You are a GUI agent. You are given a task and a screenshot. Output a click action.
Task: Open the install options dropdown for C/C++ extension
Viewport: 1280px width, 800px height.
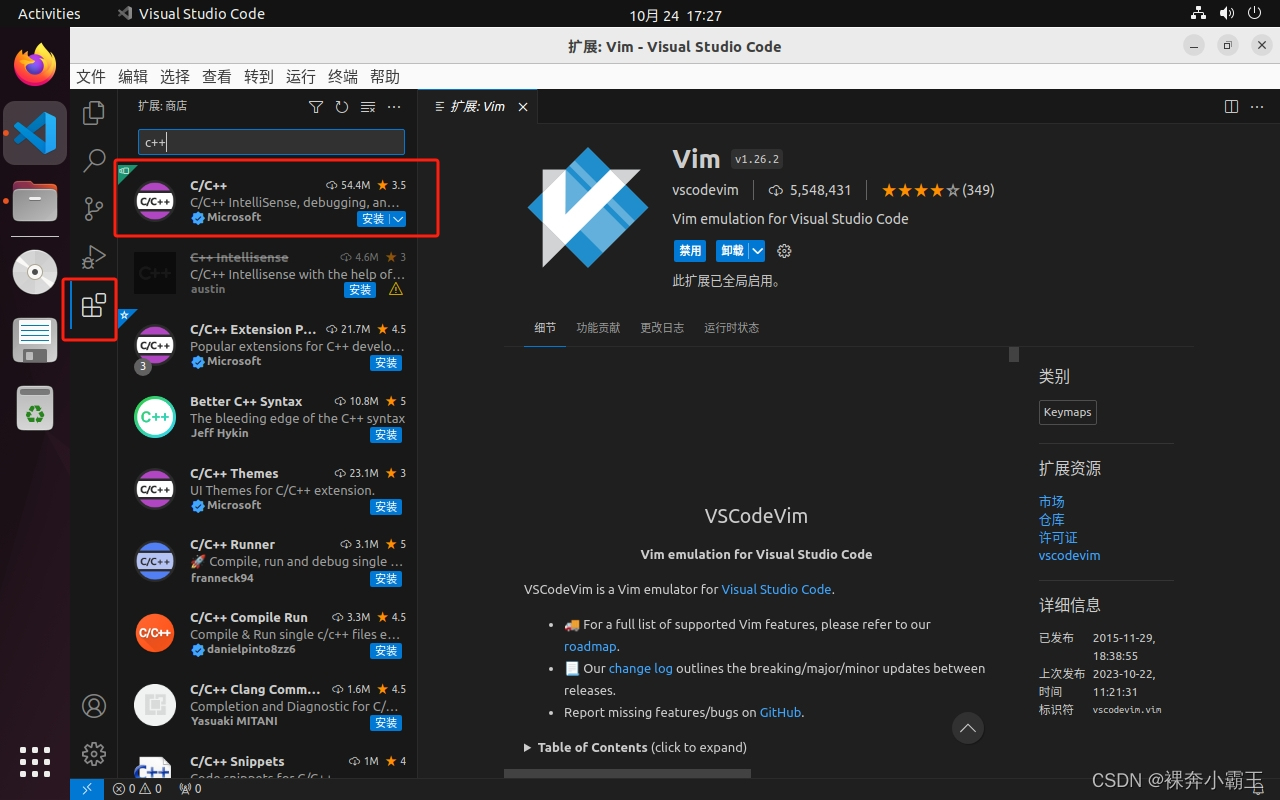pyautogui.click(x=399, y=219)
